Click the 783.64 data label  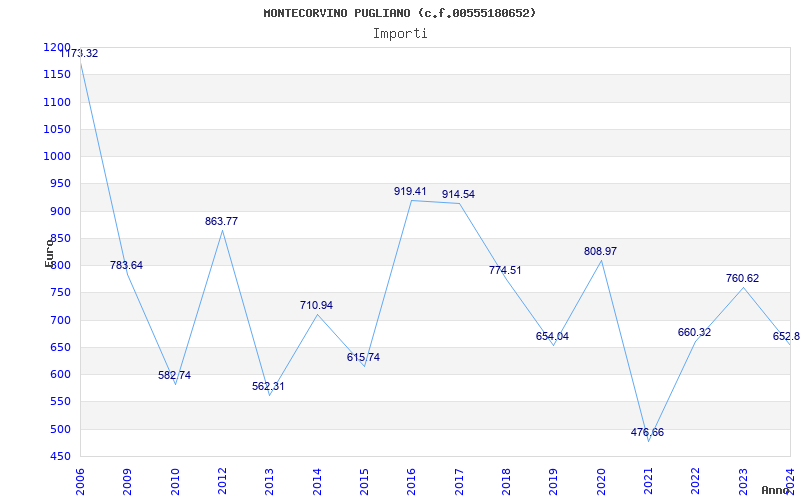[x=127, y=265]
